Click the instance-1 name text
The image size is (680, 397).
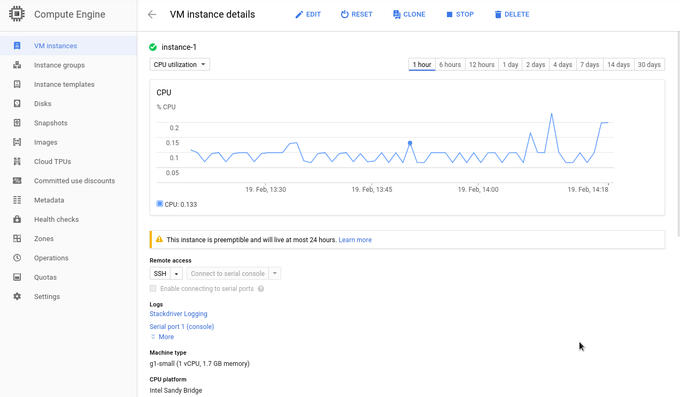click(x=179, y=47)
